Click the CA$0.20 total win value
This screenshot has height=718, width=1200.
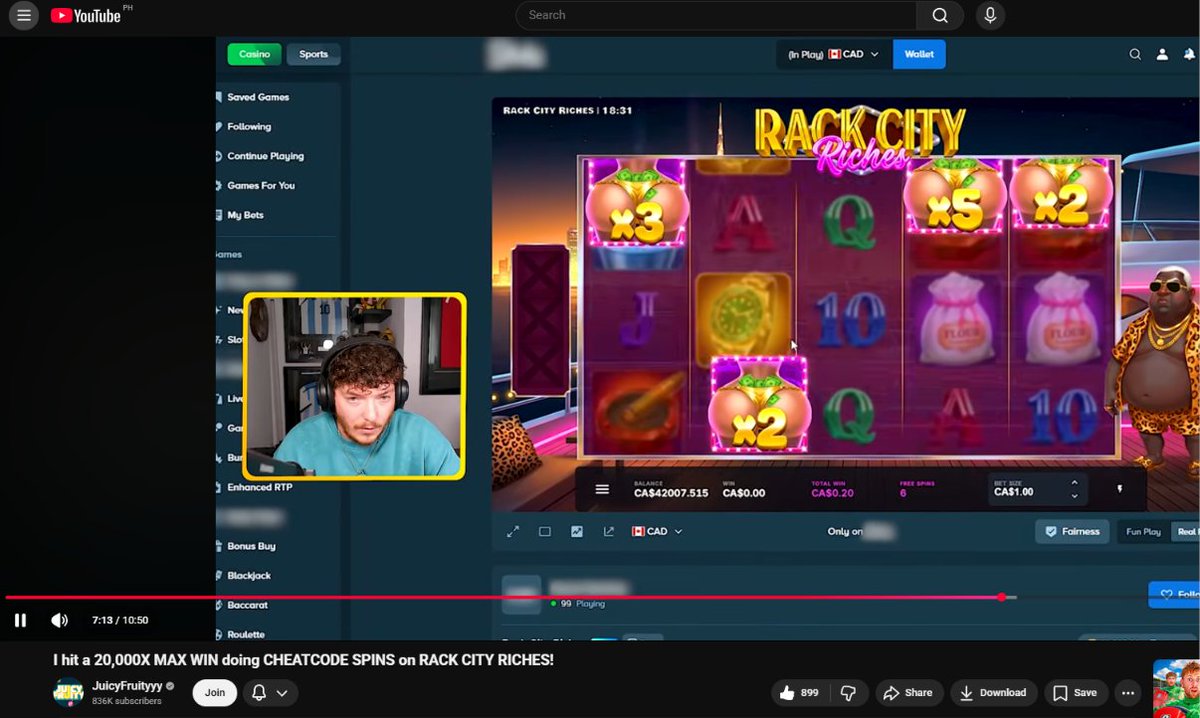(832, 493)
